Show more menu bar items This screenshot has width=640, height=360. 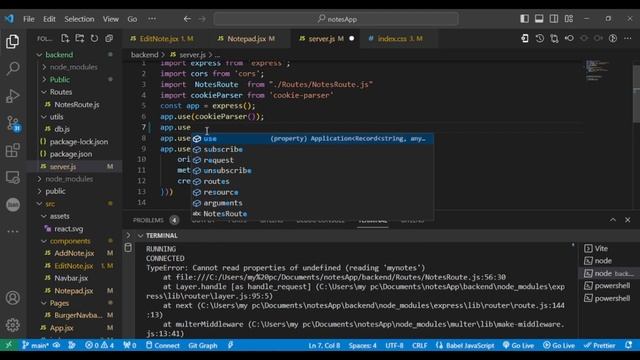click(x=152, y=19)
